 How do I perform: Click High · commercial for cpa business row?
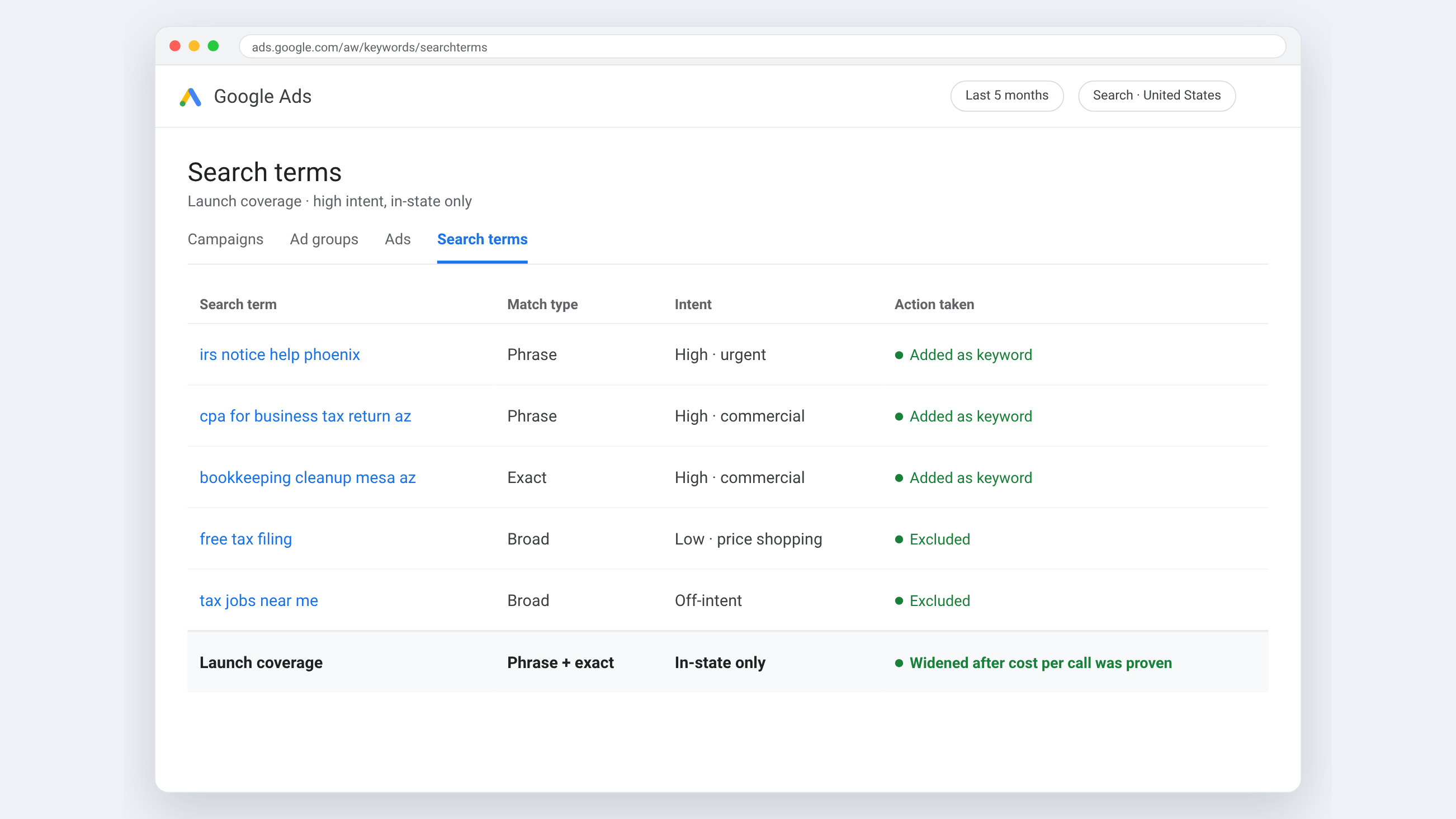[739, 416]
